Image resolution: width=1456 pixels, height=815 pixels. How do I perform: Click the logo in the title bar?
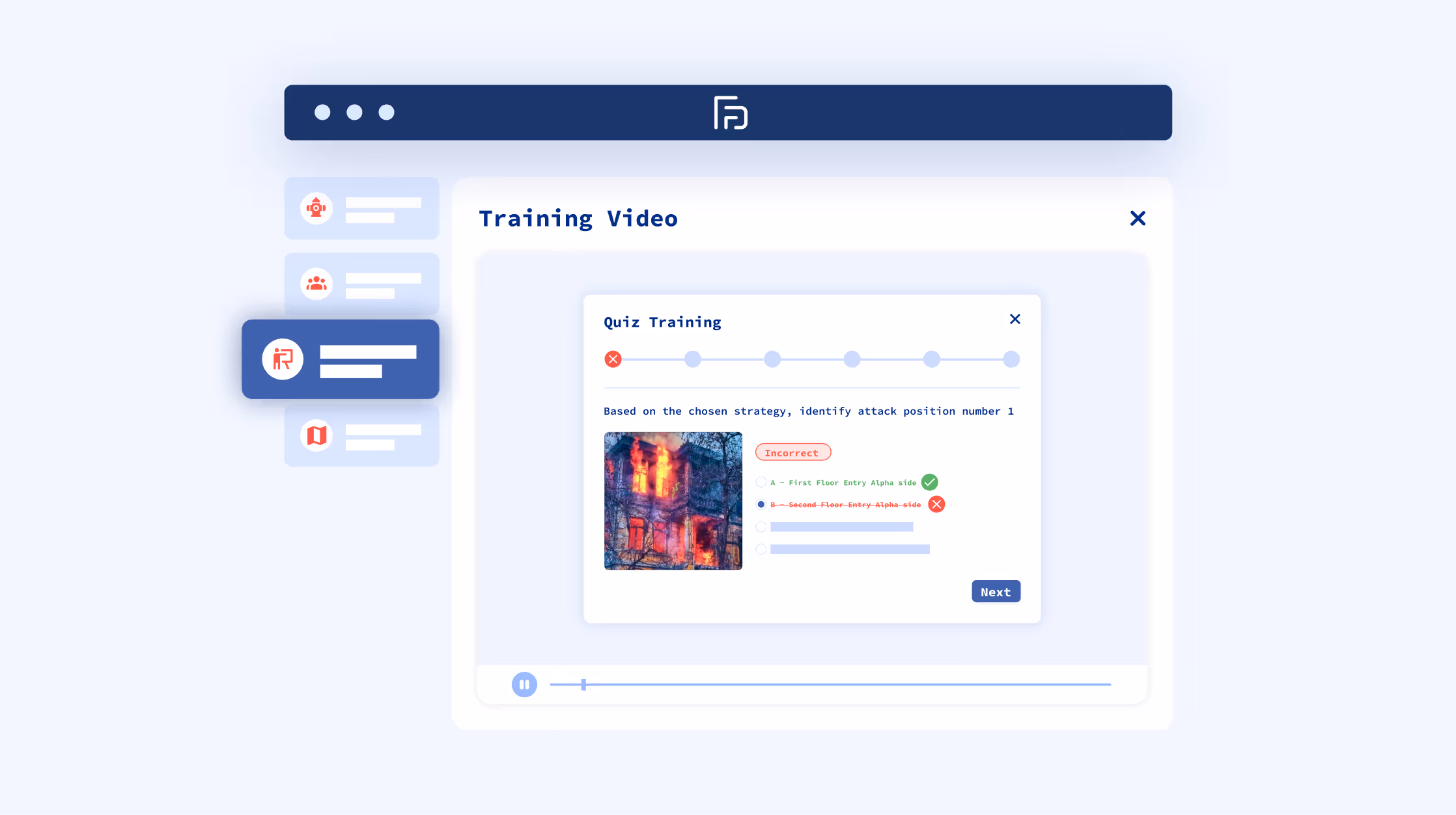pos(730,113)
